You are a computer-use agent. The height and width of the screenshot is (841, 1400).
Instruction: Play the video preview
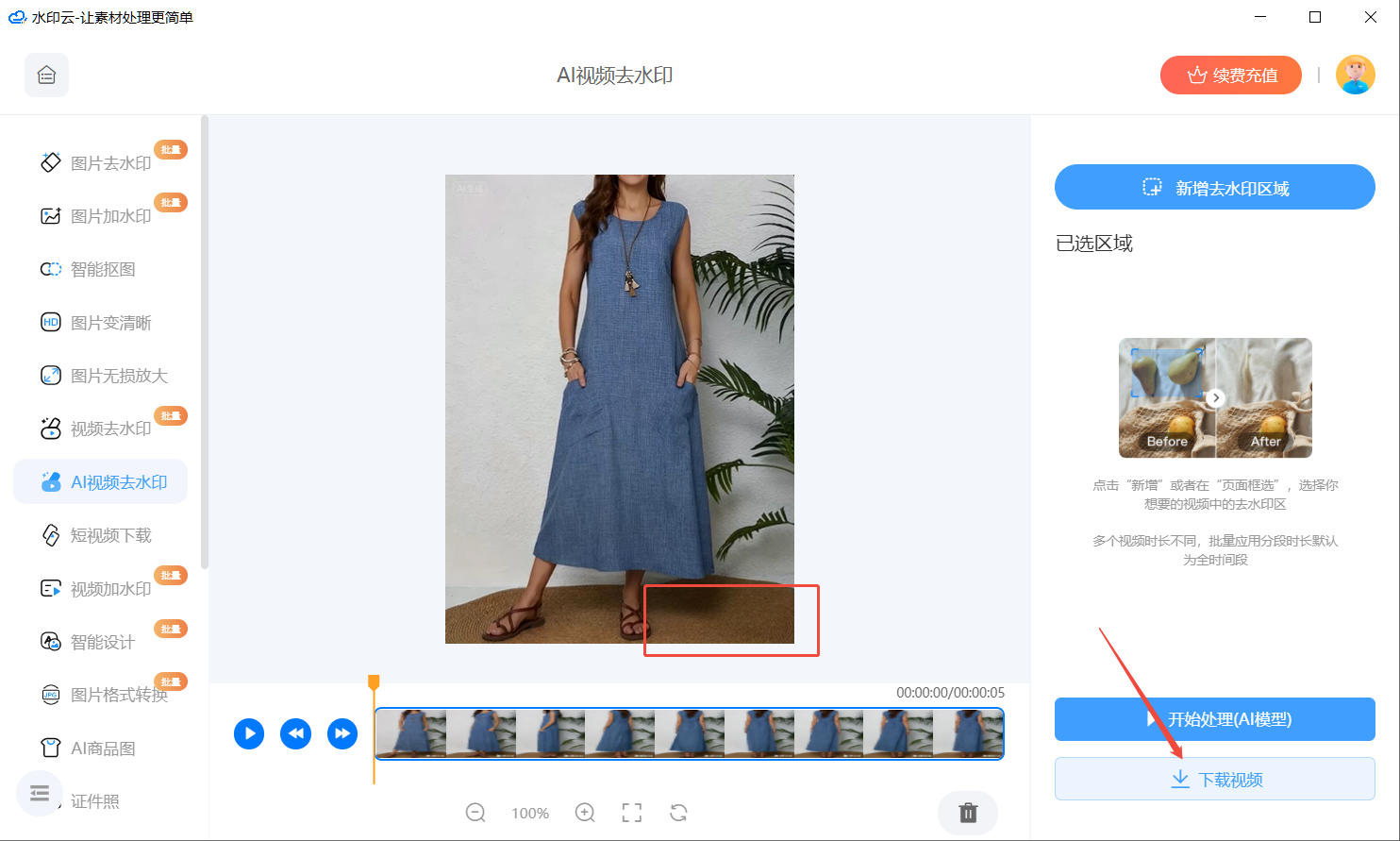pyautogui.click(x=249, y=733)
